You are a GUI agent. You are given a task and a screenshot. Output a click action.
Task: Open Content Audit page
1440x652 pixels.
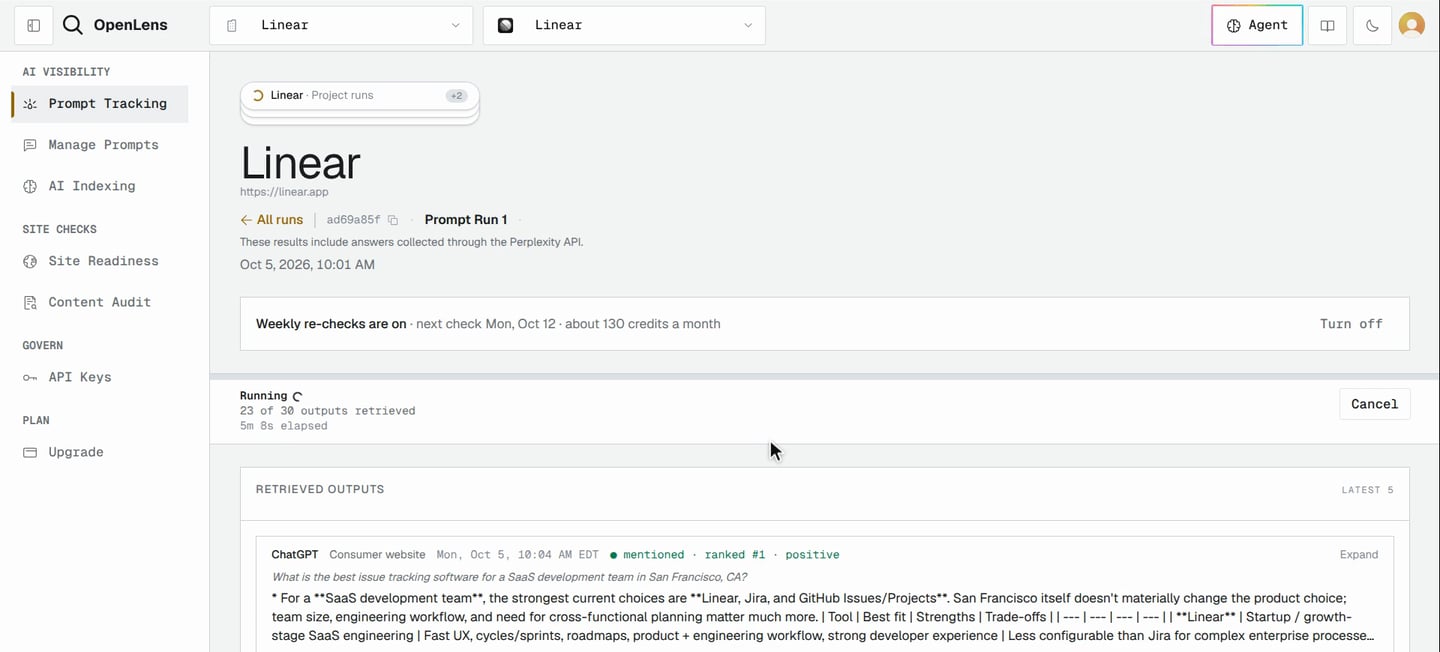[x=100, y=302]
